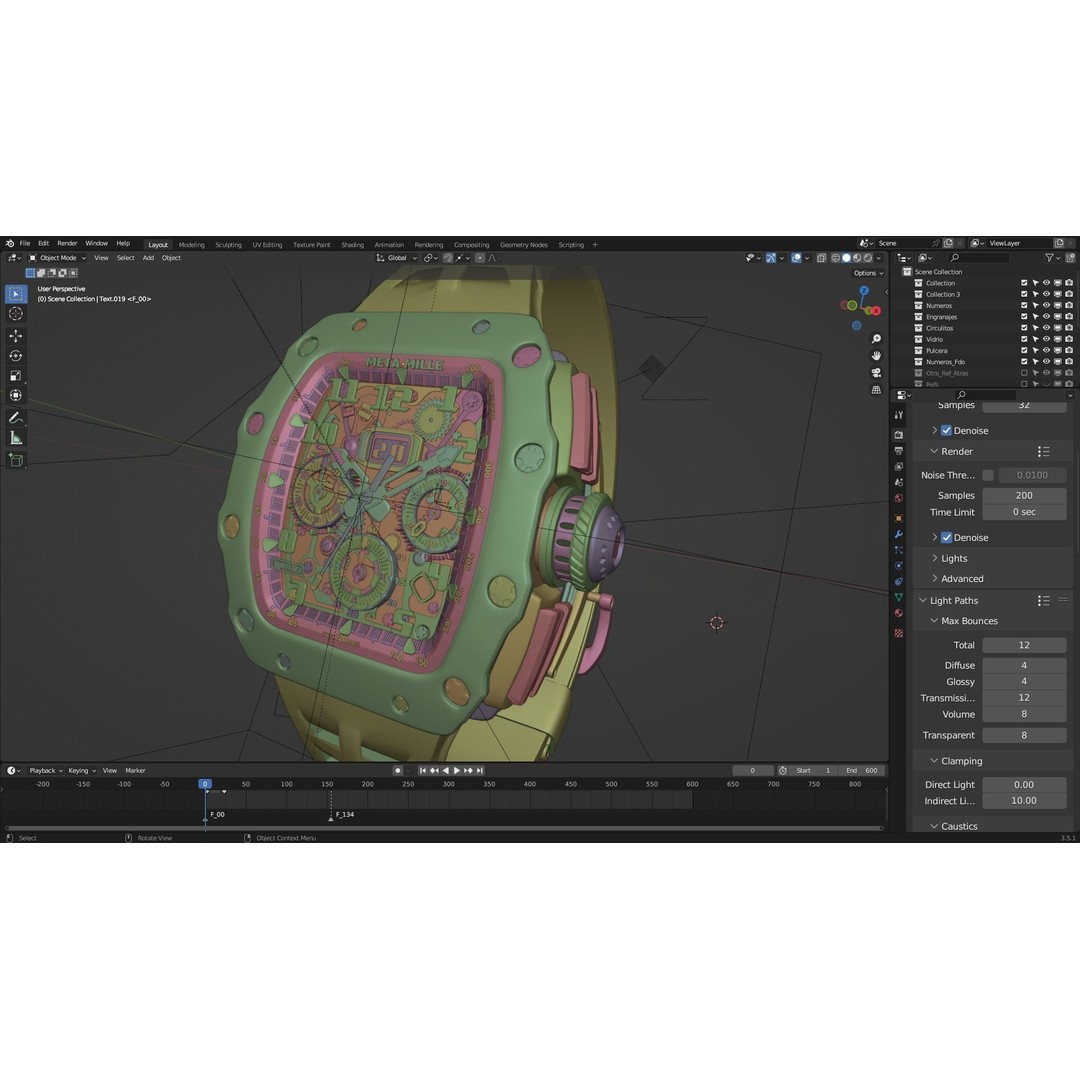Hide the Vidrio collection with its eye toggle
Viewport: 1080px width, 1080px height.
[x=1047, y=339]
